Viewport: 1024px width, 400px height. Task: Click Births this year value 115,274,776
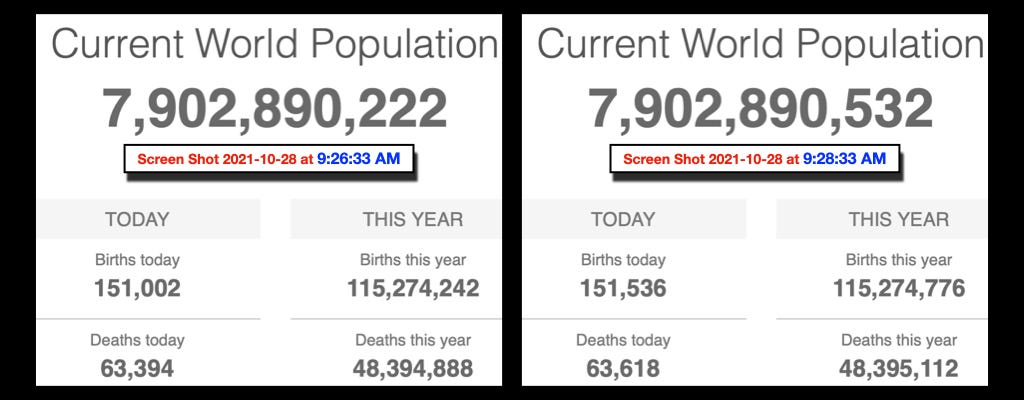point(899,288)
